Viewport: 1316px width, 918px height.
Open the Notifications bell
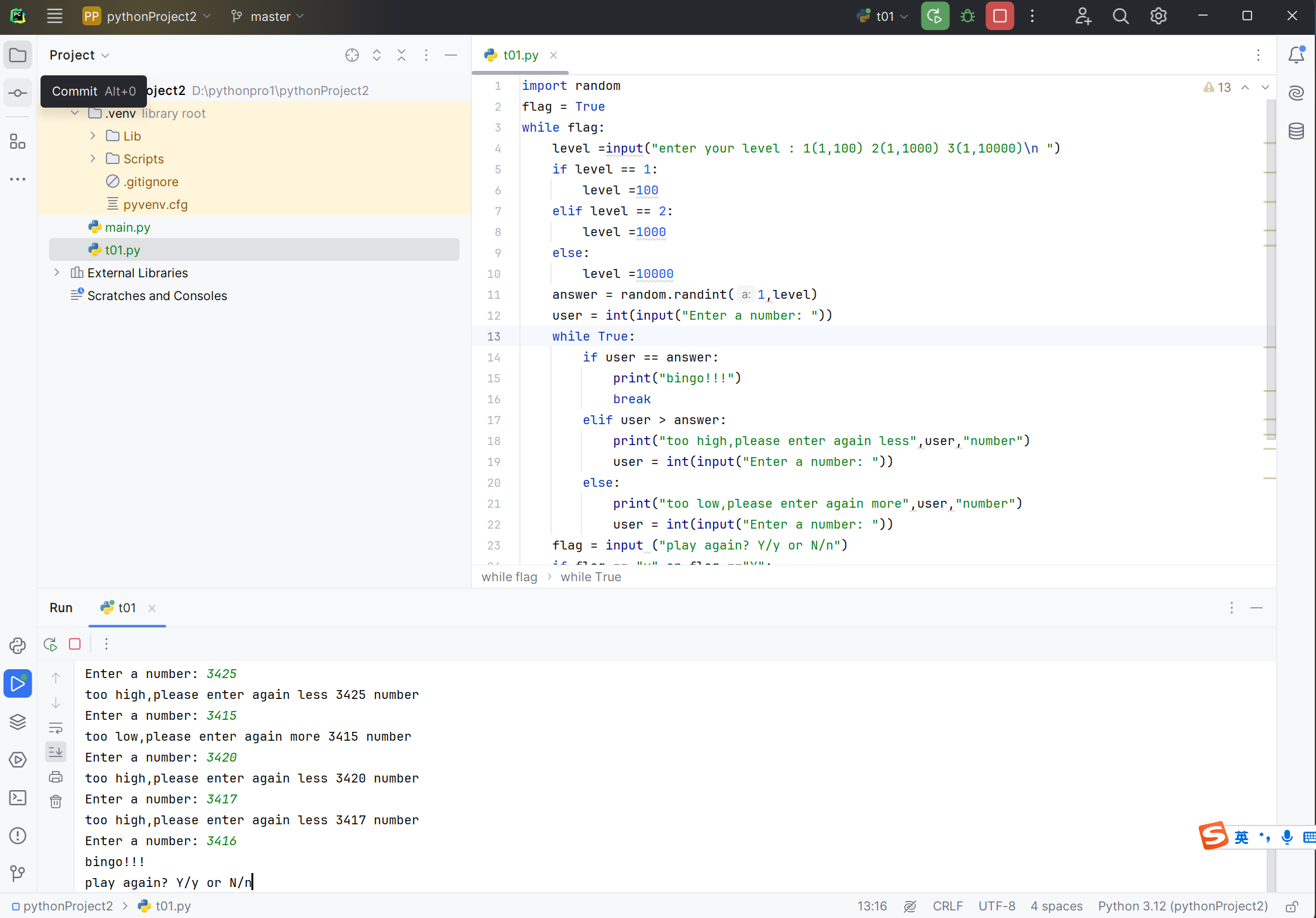coord(1296,55)
